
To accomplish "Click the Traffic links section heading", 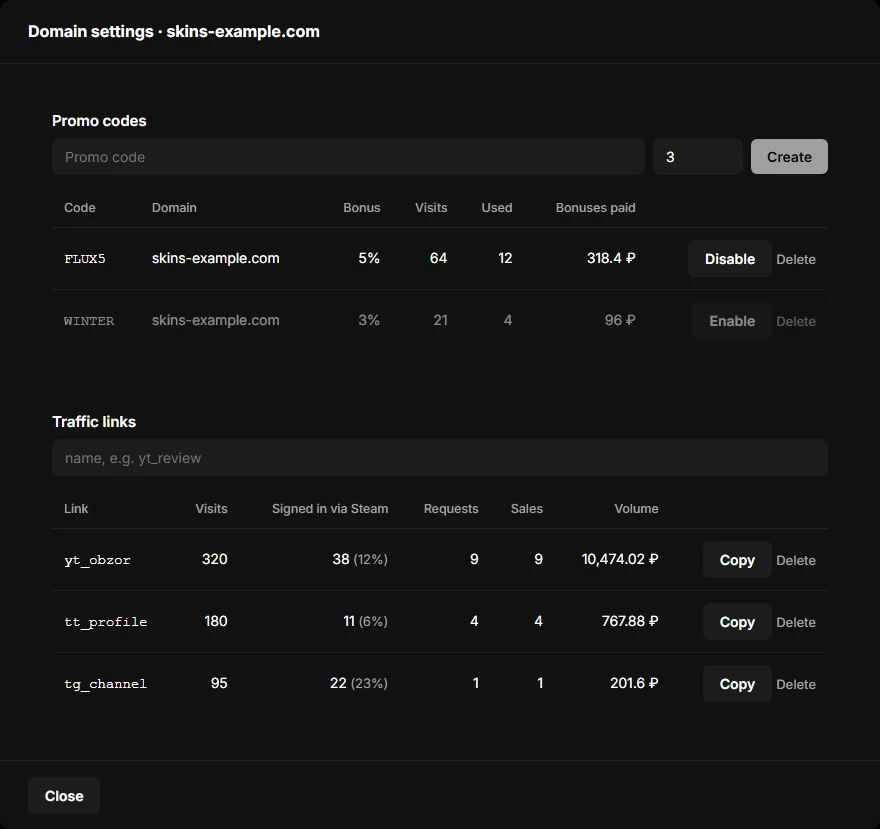I will [94, 422].
